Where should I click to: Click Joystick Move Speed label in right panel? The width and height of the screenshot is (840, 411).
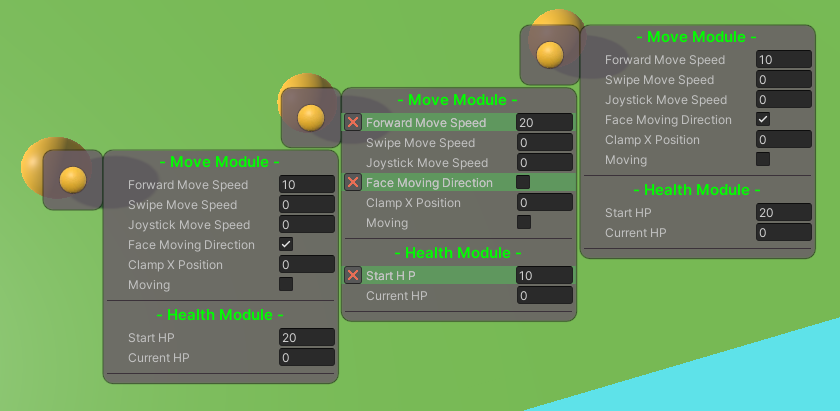point(666,100)
